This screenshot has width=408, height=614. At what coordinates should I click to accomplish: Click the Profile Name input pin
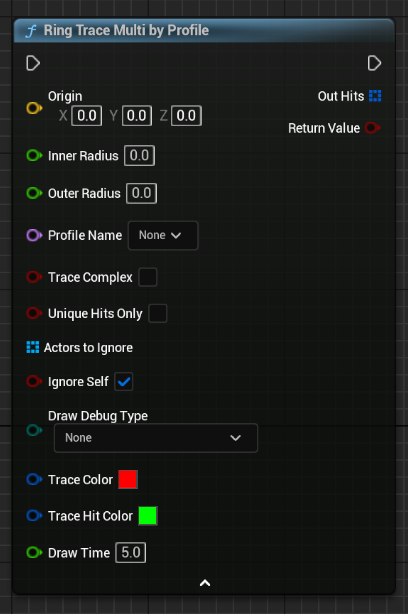tap(34, 235)
